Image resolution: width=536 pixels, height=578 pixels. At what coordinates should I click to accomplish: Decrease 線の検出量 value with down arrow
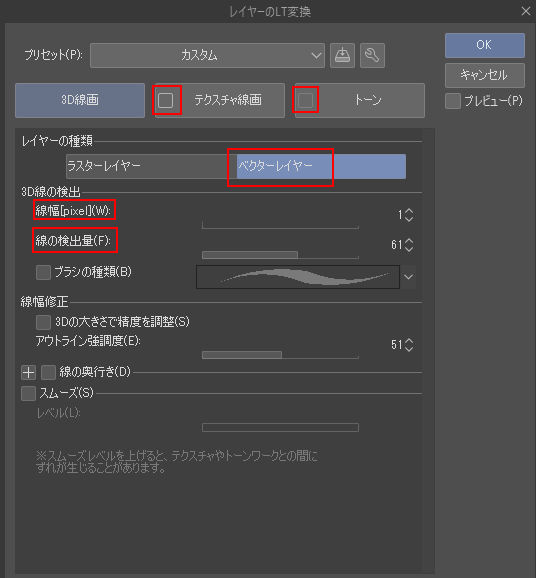click(409, 249)
